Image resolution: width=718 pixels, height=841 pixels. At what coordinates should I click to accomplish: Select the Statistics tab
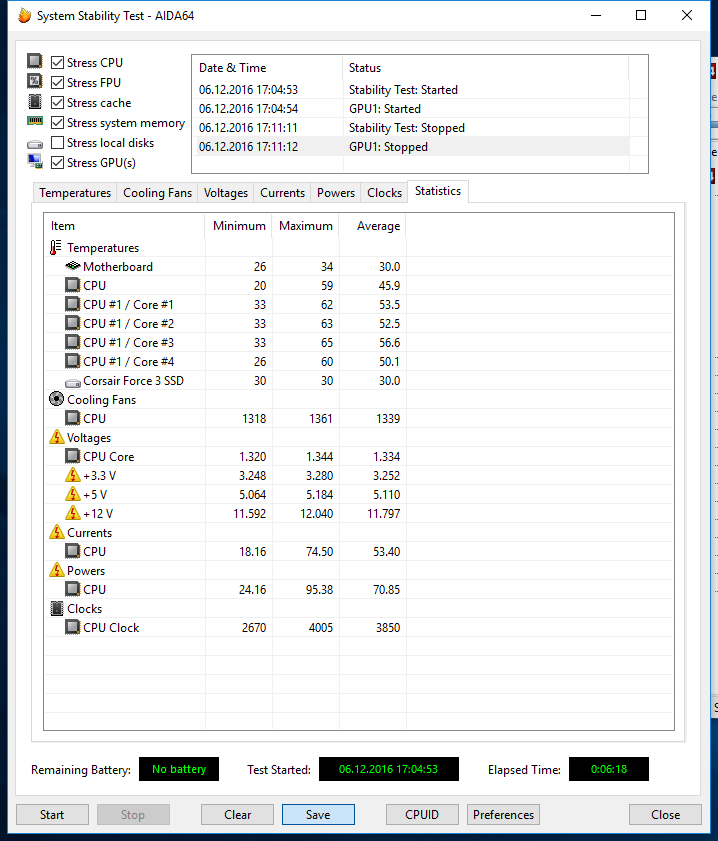pos(438,191)
